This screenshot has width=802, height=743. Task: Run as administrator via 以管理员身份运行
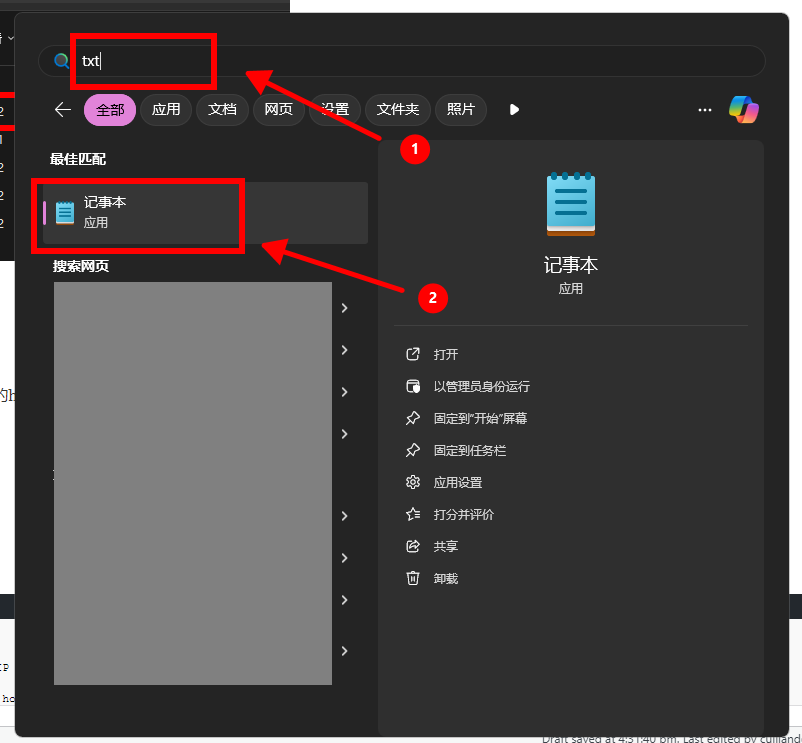tap(481, 386)
